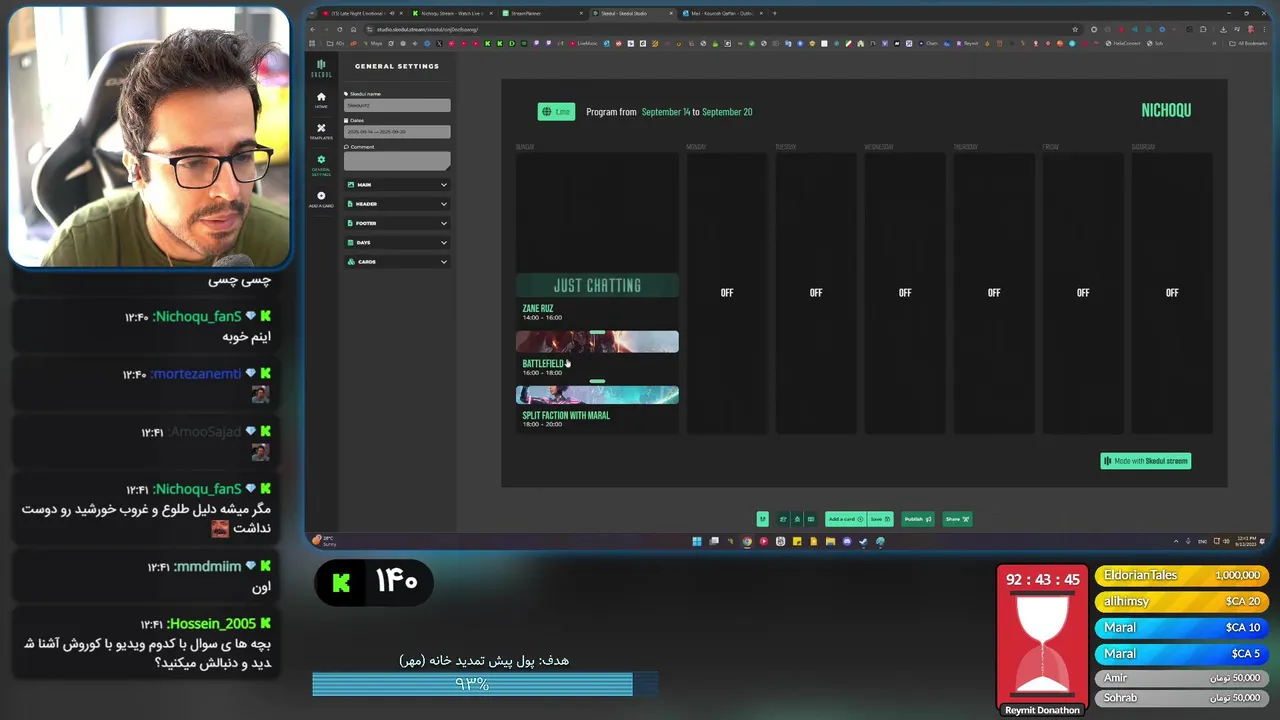
Task: Open Steam from the Windows taskbar
Action: [x=864, y=541]
